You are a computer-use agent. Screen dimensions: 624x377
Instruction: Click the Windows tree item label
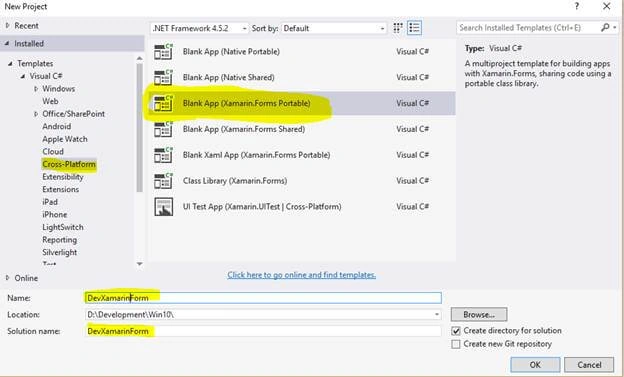point(58,89)
